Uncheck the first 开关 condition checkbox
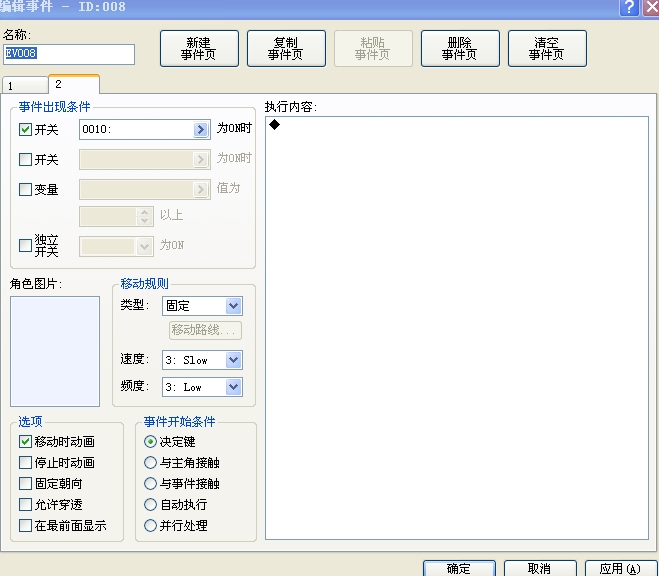 tap(26, 129)
